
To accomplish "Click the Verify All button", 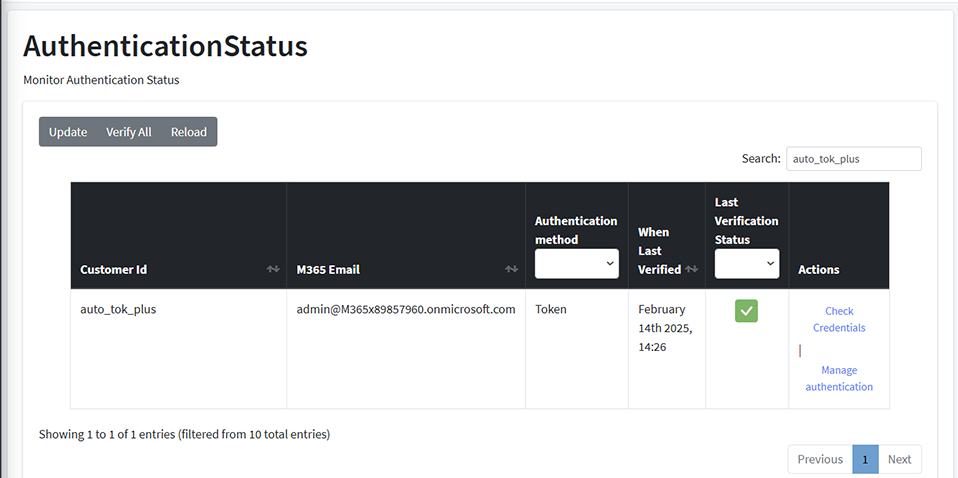I will click(129, 132).
